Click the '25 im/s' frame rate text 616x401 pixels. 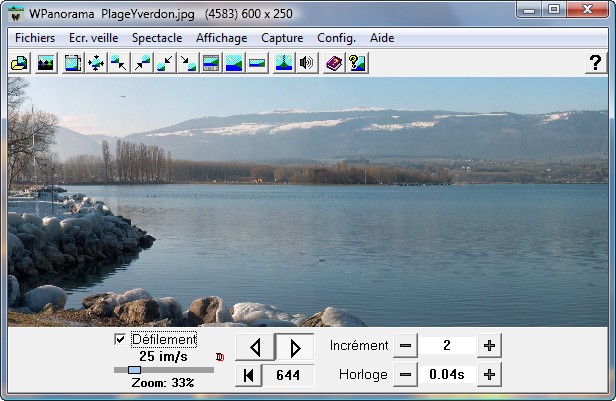[x=163, y=356]
